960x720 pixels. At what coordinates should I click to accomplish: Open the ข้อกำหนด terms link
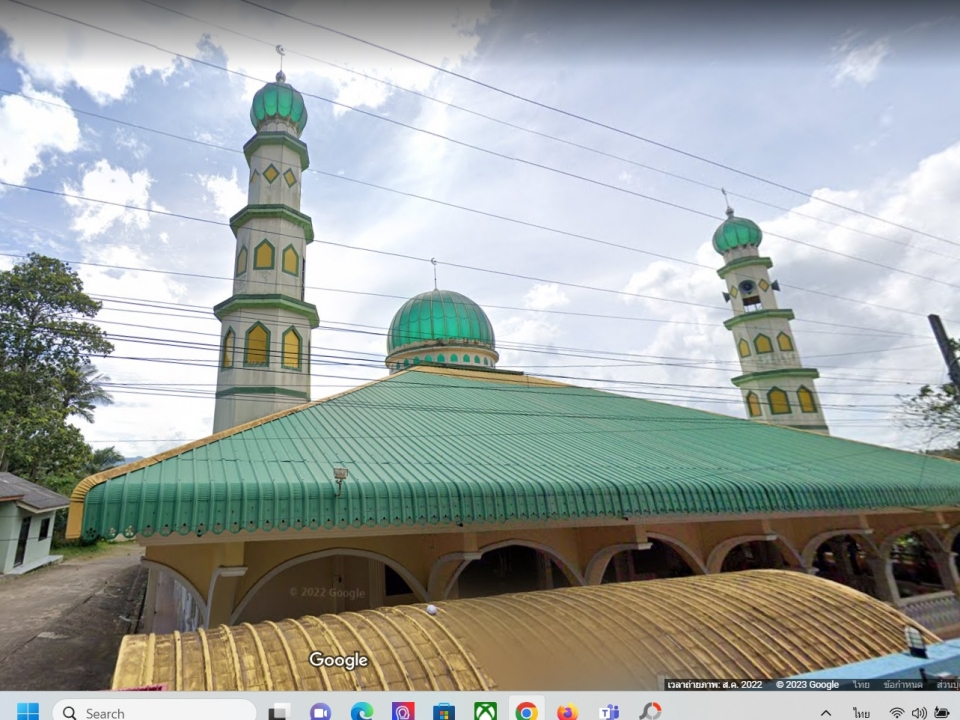903,685
